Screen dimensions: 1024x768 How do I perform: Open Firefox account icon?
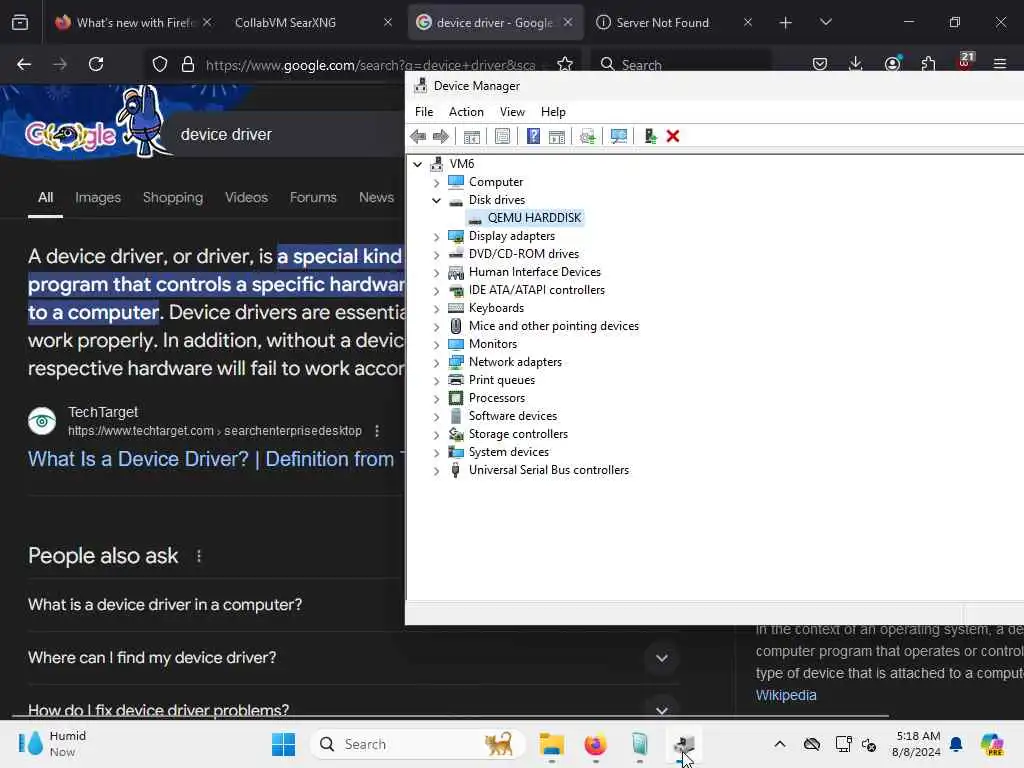(892, 64)
